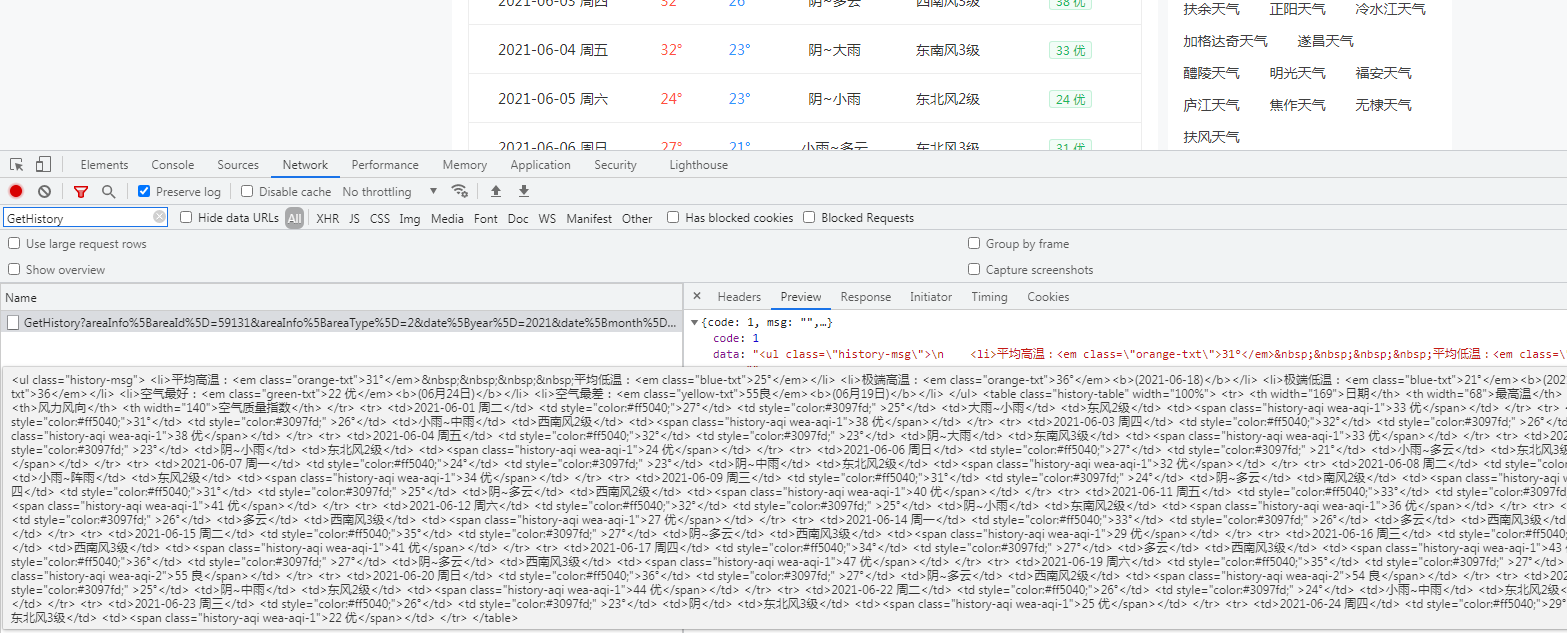1567x633 pixels.
Task: Show the request Response tab
Action: [x=865, y=297]
